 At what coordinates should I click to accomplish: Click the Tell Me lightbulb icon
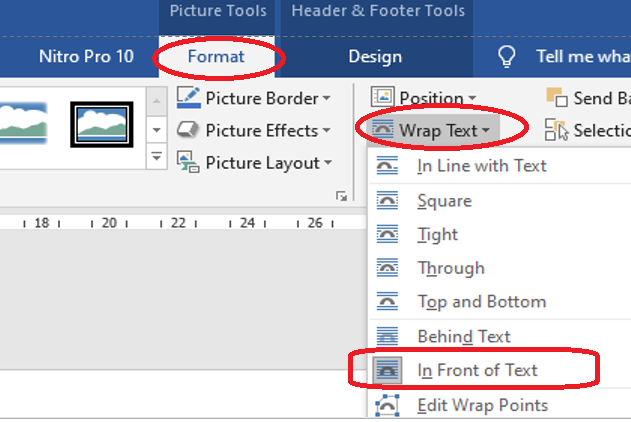click(x=507, y=56)
